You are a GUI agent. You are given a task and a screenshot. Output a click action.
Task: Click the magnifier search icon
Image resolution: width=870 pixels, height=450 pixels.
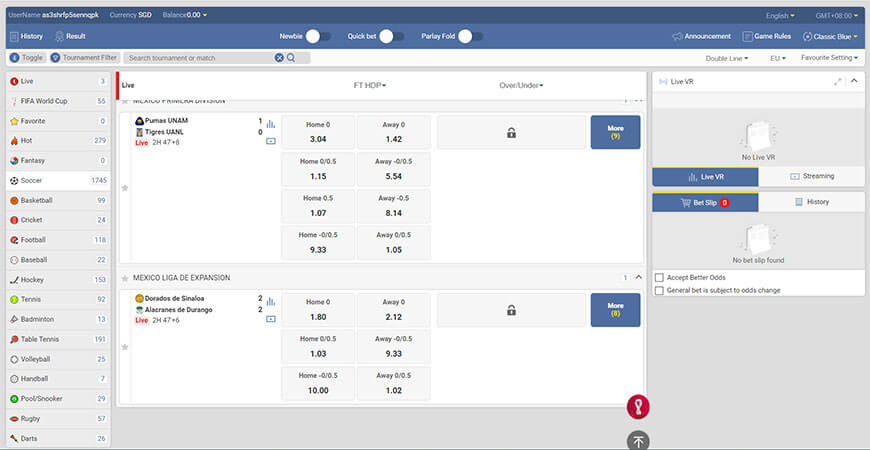click(291, 58)
